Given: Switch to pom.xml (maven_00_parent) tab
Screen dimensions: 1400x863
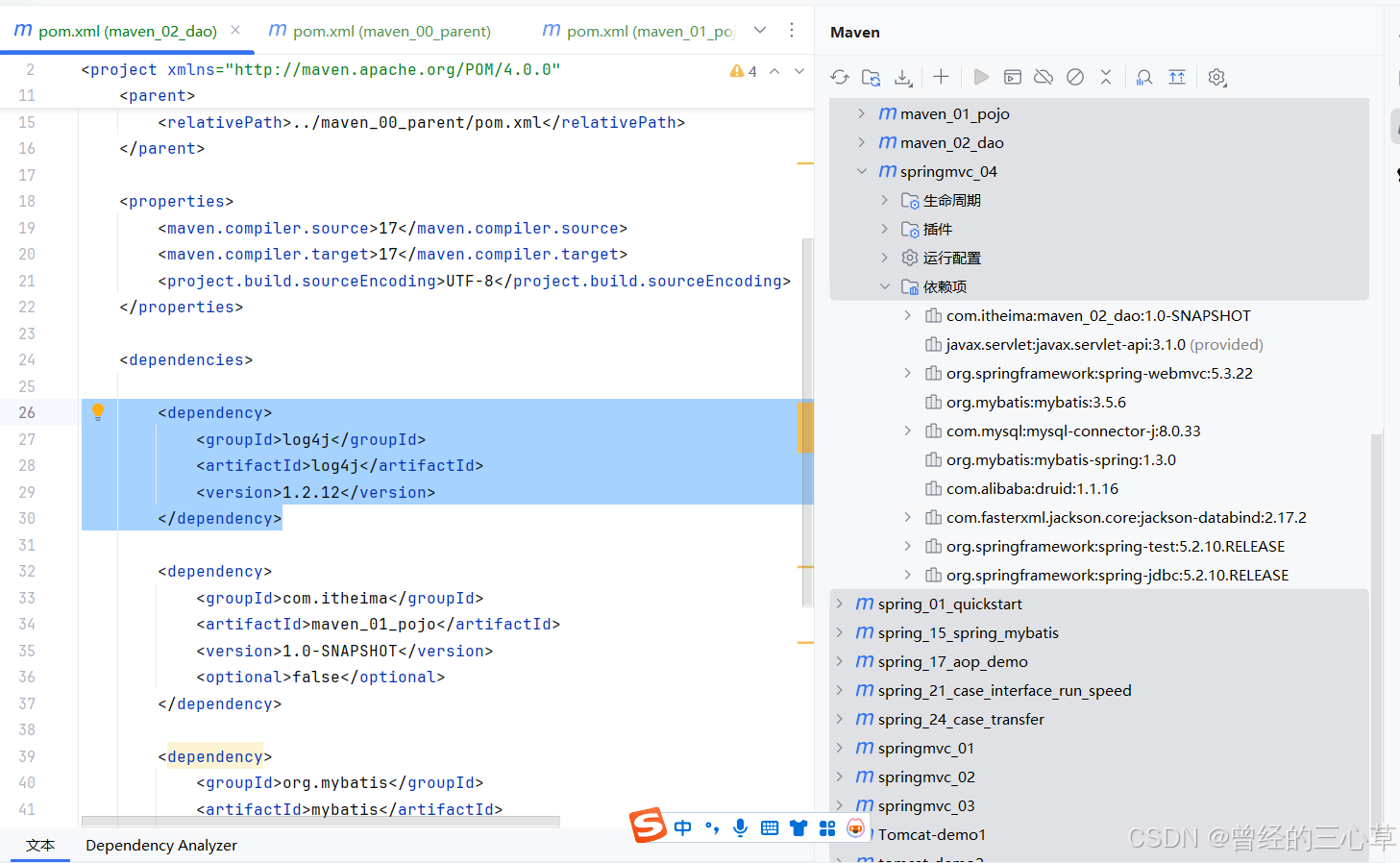Looking at the screenshot, I should tap(380, 31).
